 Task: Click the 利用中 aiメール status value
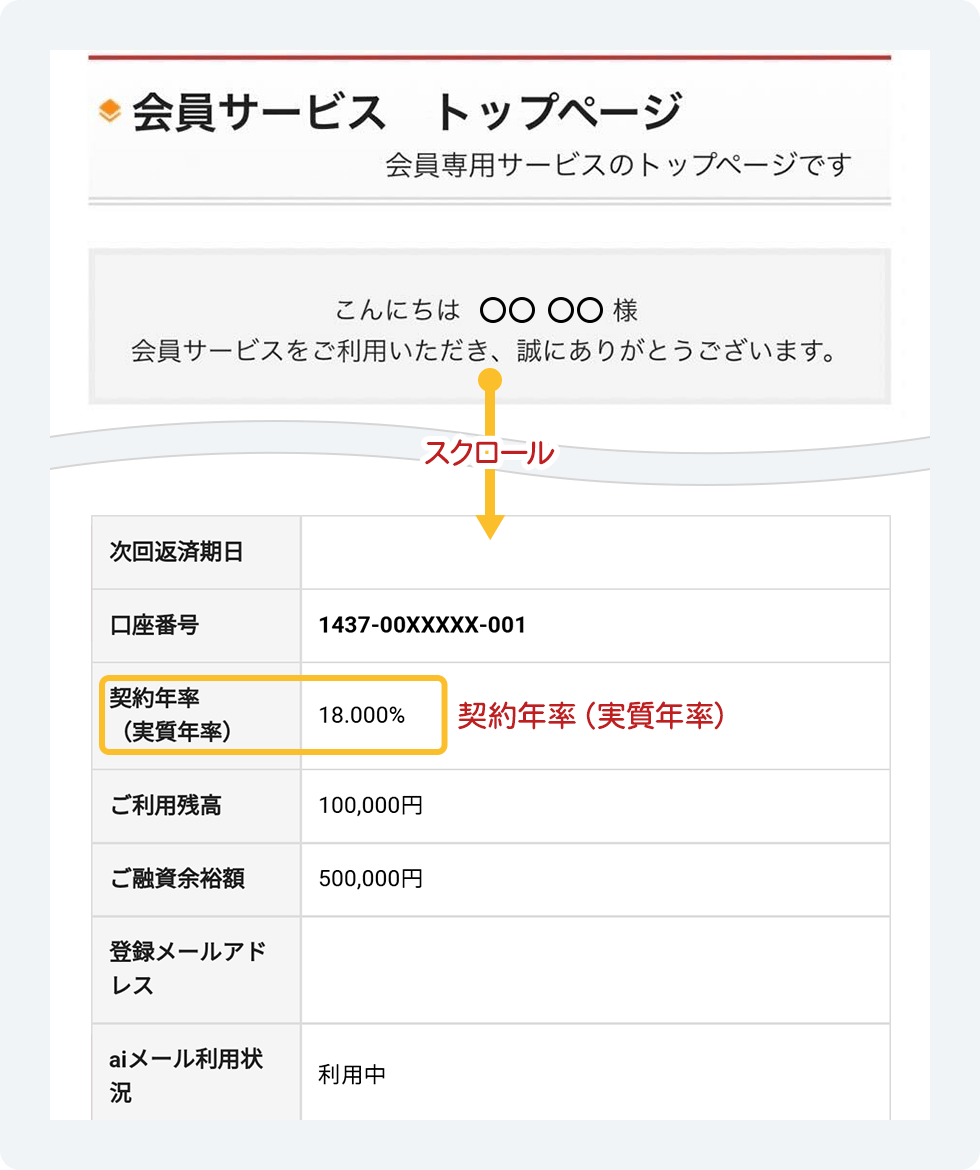352,1074
